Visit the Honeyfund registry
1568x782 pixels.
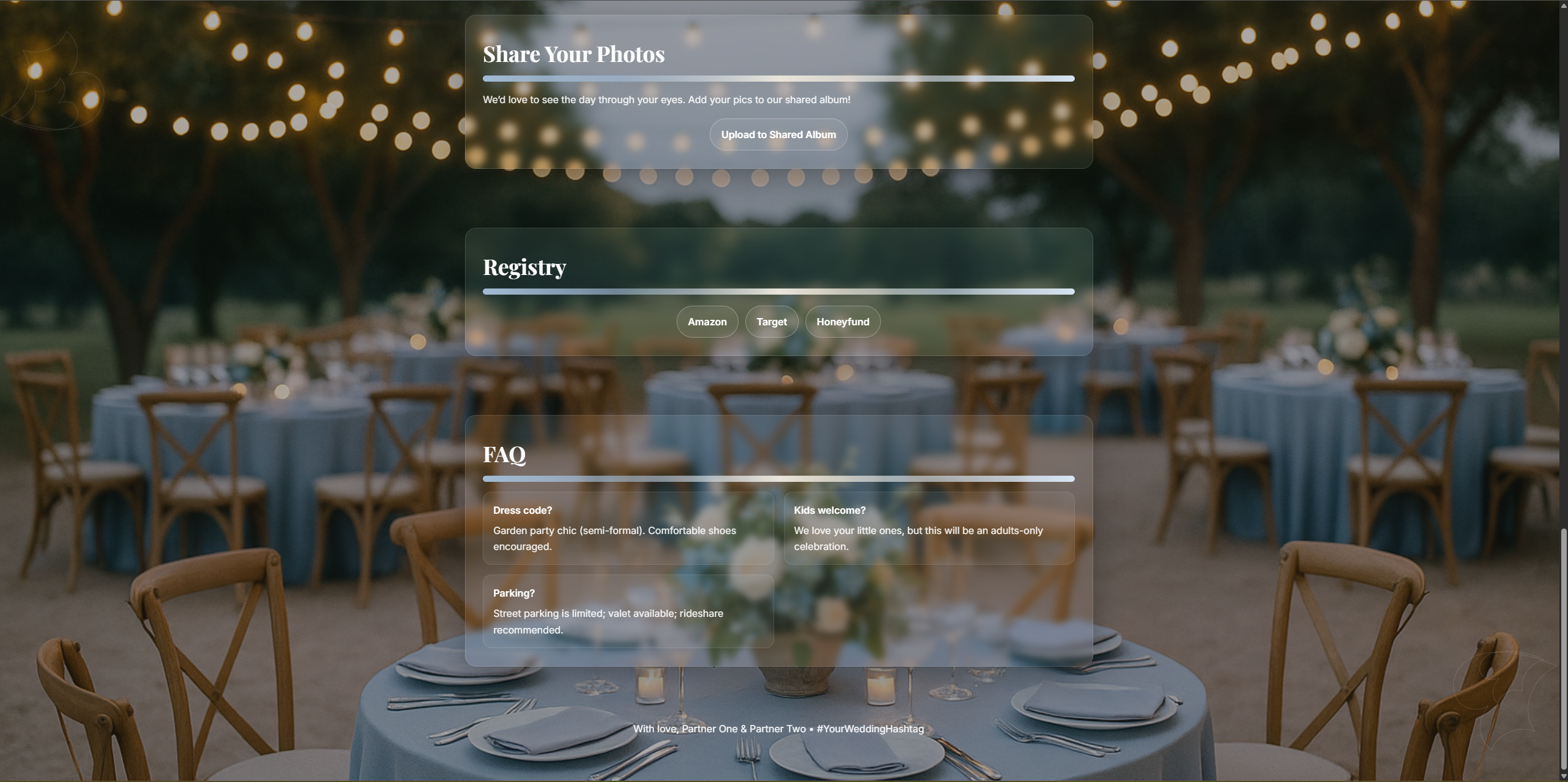pyautogui.click(x=842, y=322)
